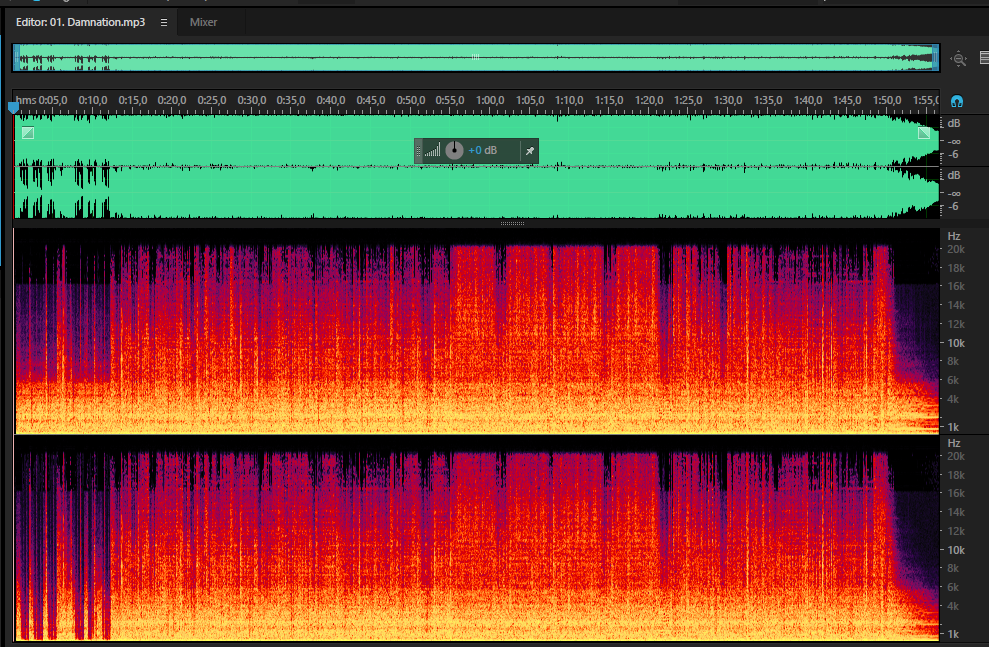Click the list icon beside zoom navigator
Image resolution: width=989 pixels, height=647 pixels.
(984, 58)
